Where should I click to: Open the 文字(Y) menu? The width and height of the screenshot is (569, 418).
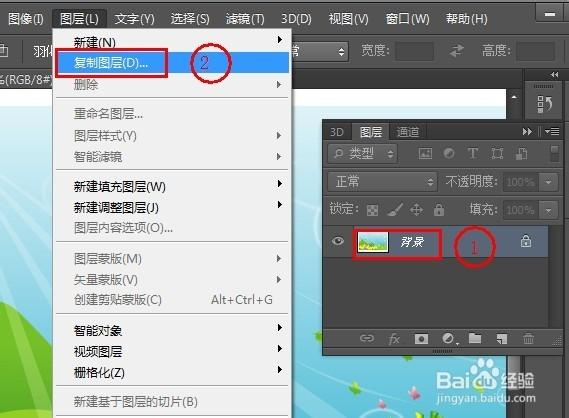pos(134,19)
